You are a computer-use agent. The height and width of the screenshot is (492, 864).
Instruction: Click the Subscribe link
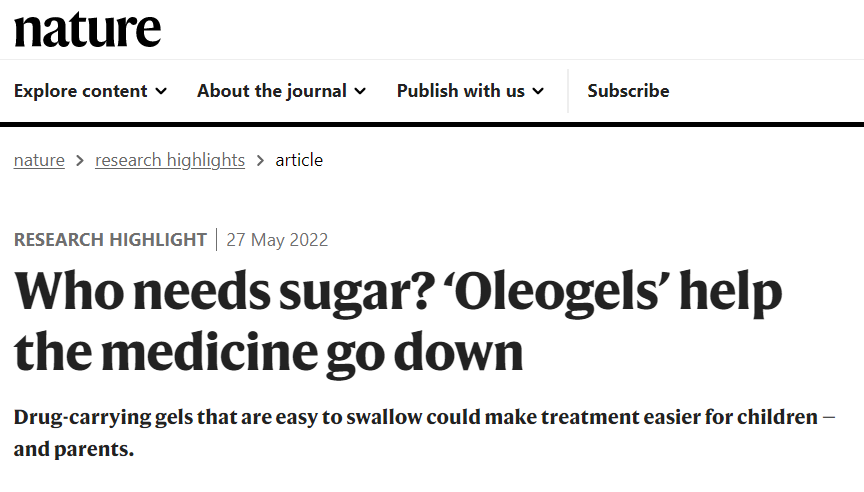point(628,91)
